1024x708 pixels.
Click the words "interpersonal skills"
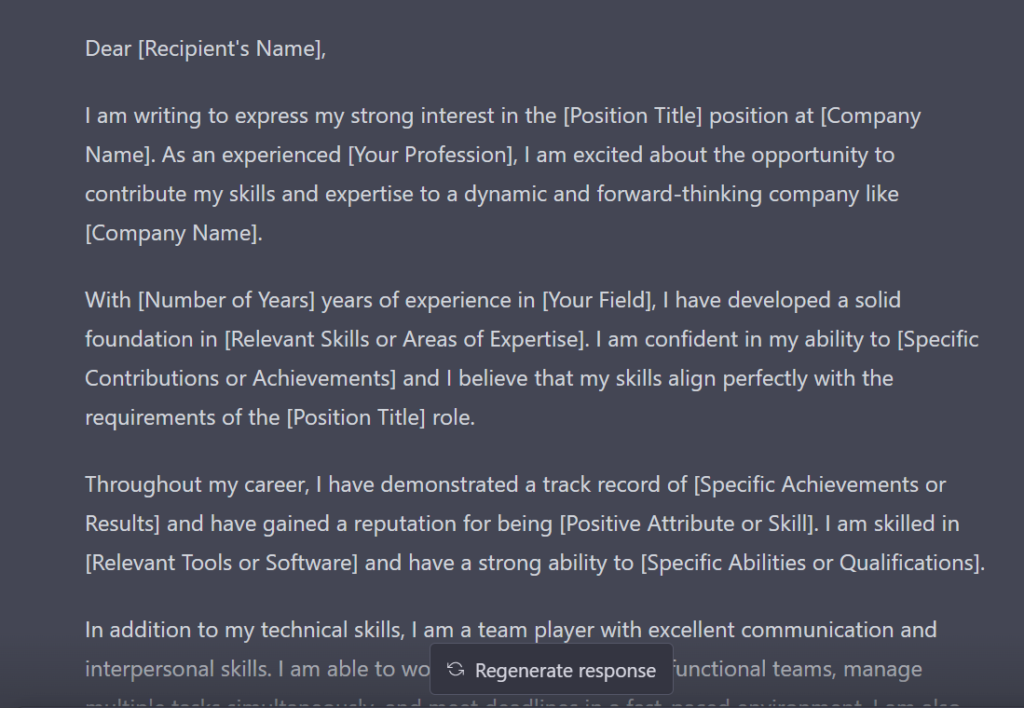click(178, 669)
